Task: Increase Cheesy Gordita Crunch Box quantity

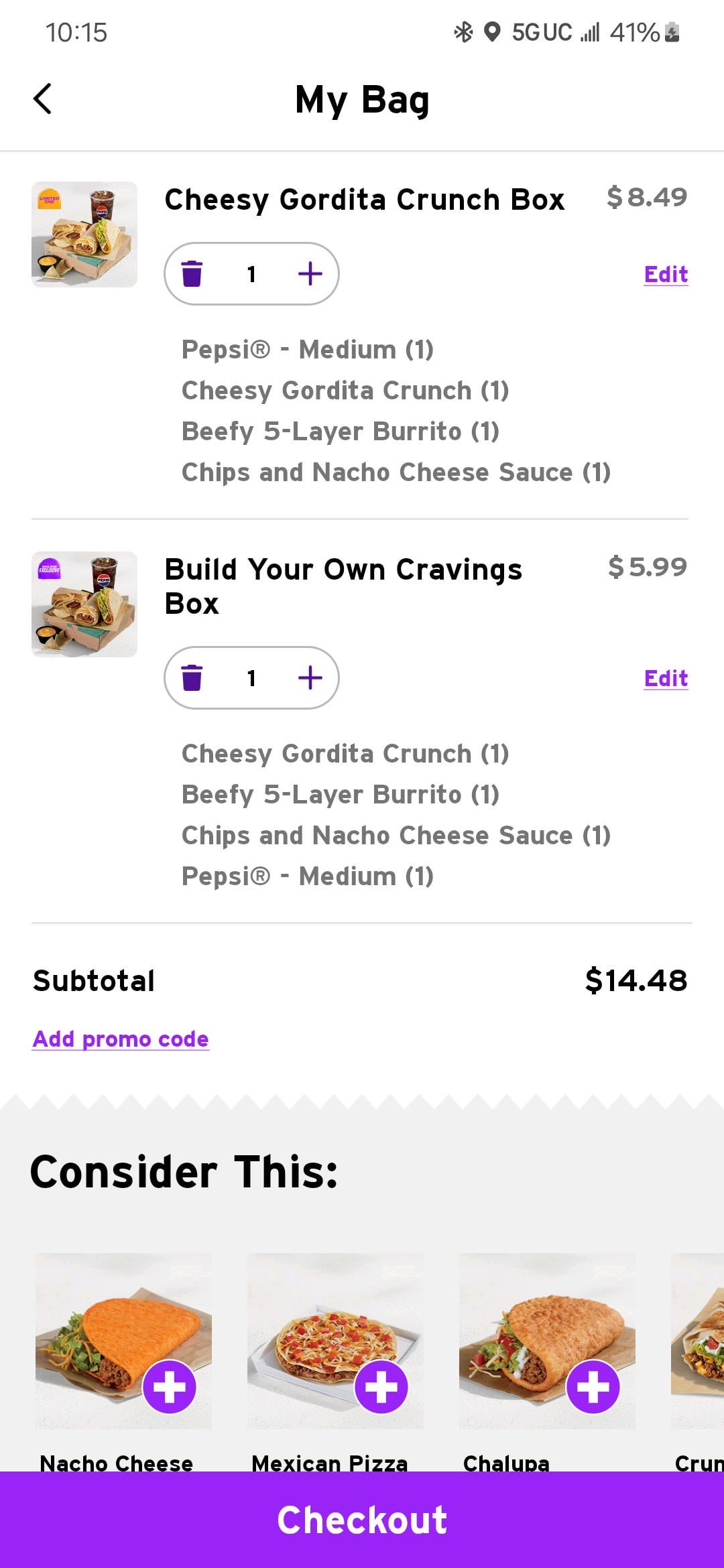Action: click(310, 273)
